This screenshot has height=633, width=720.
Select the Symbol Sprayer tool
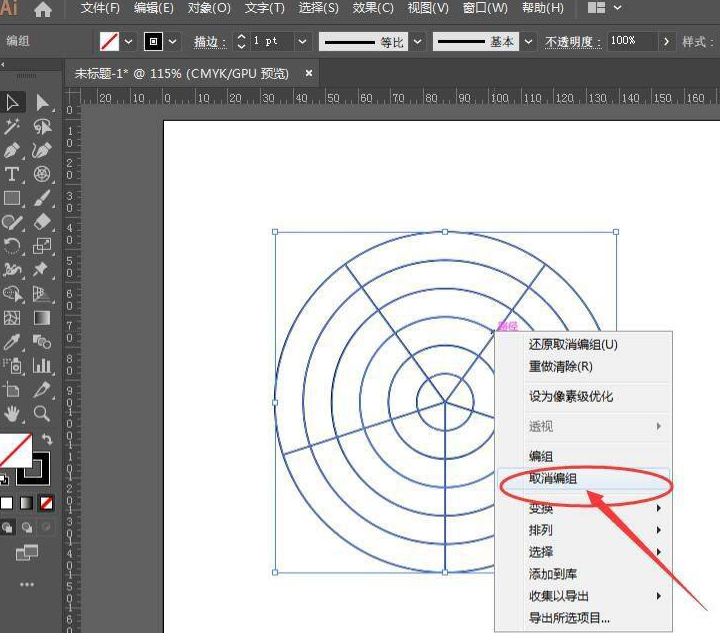[12, 366]
